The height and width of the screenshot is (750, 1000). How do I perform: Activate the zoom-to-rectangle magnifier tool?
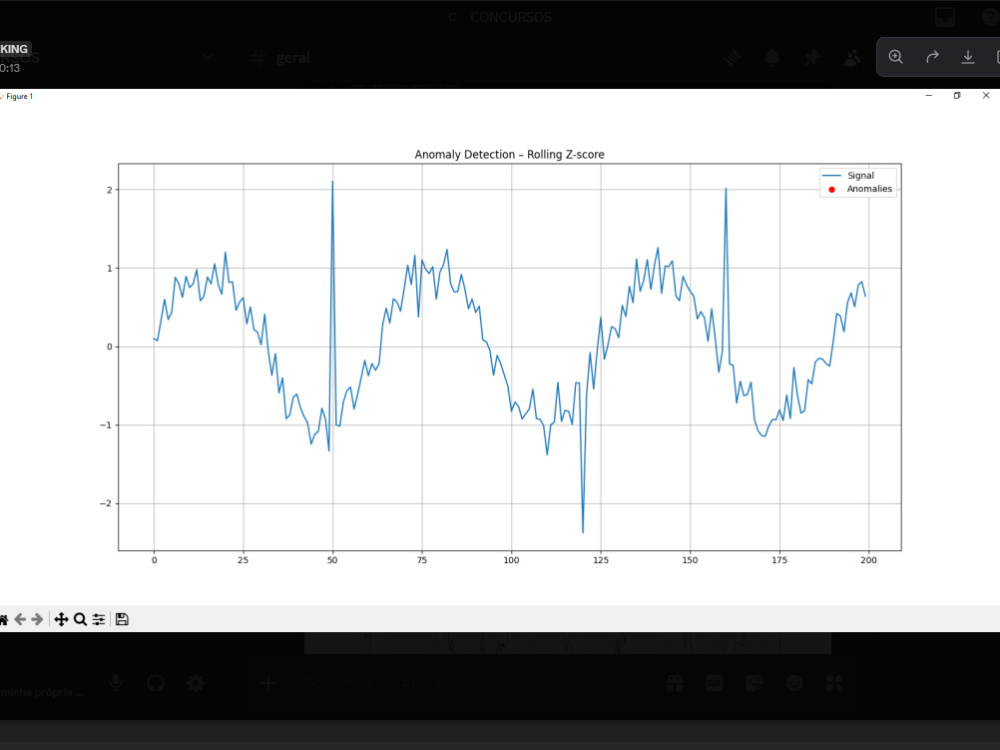[x=80, y=619]
